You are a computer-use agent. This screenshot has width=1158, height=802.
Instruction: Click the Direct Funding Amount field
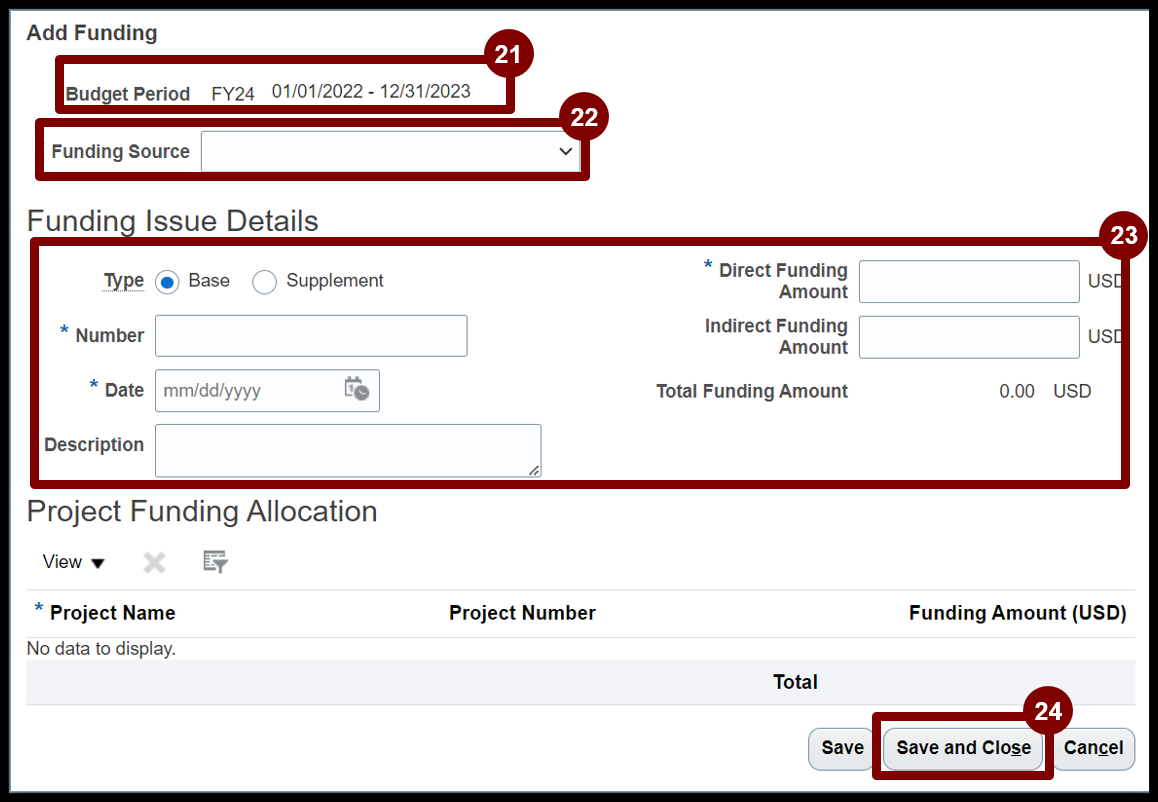coord(969,282)
